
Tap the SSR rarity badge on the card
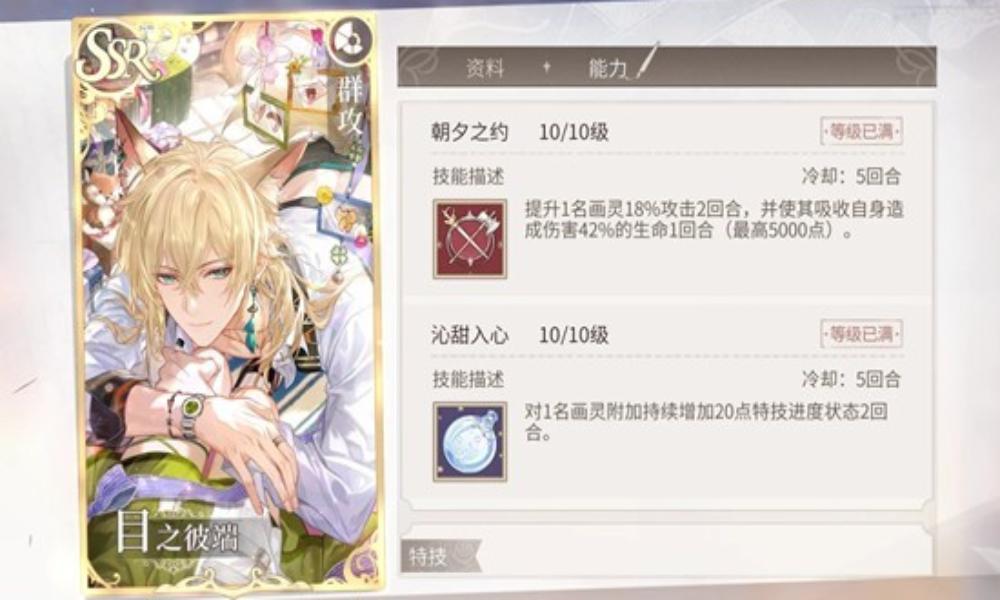point(117,55)
